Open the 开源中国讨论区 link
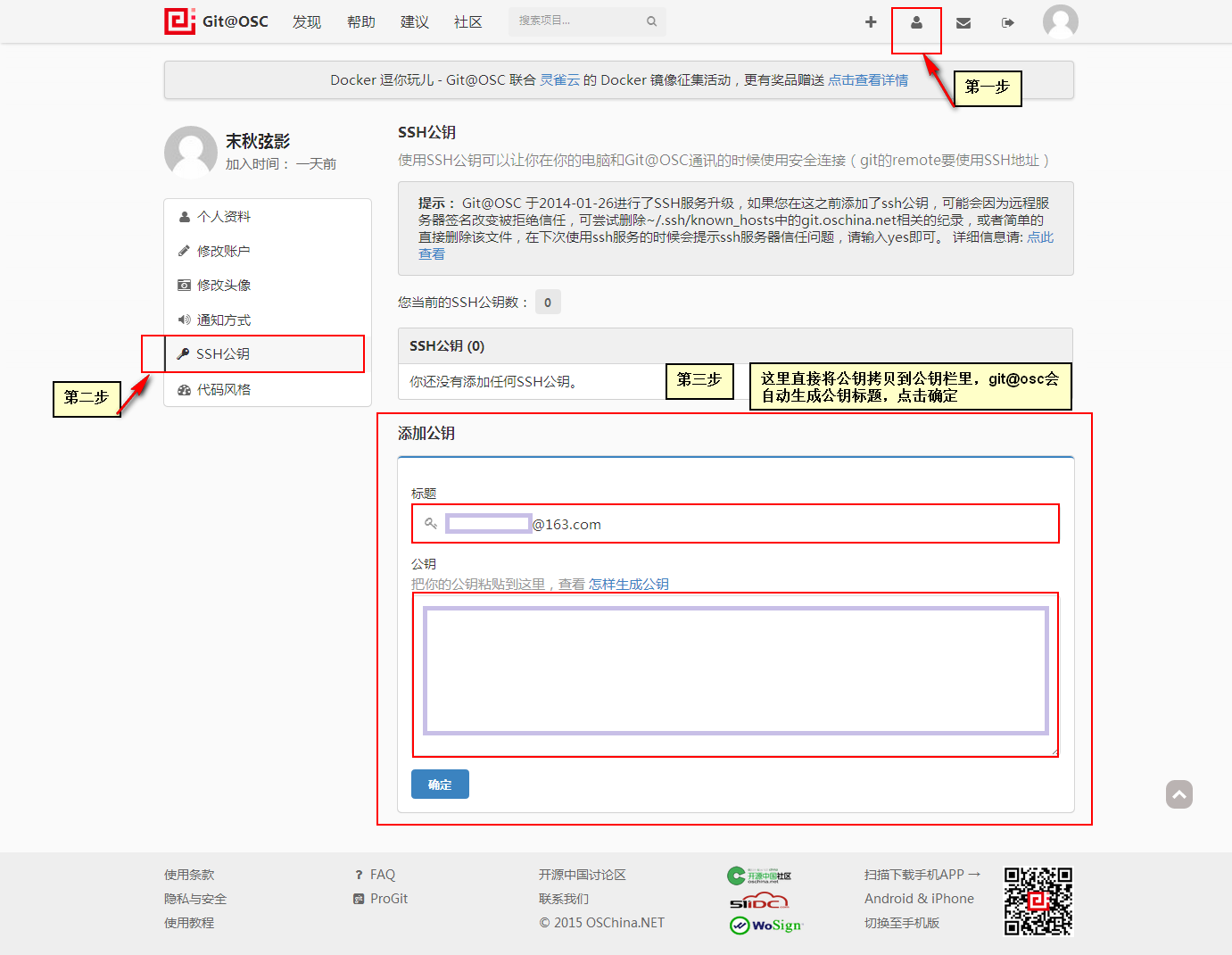This screenshot has width=1232, height=955. click(583, 876)
